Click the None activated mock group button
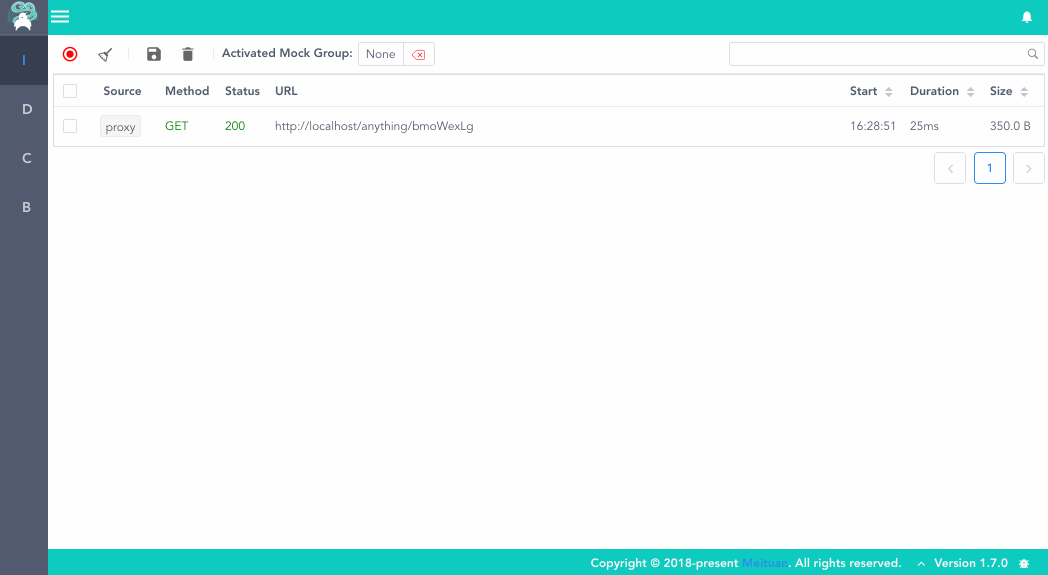 point(381,54)
